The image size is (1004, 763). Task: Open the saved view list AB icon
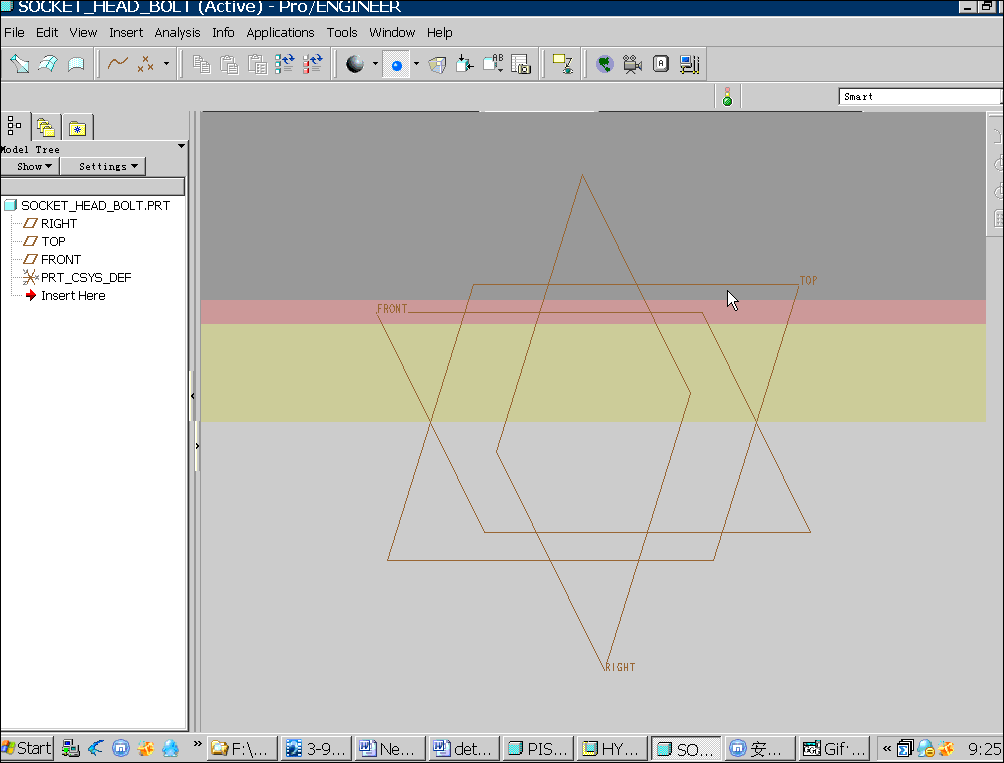(x=493, y=64)
